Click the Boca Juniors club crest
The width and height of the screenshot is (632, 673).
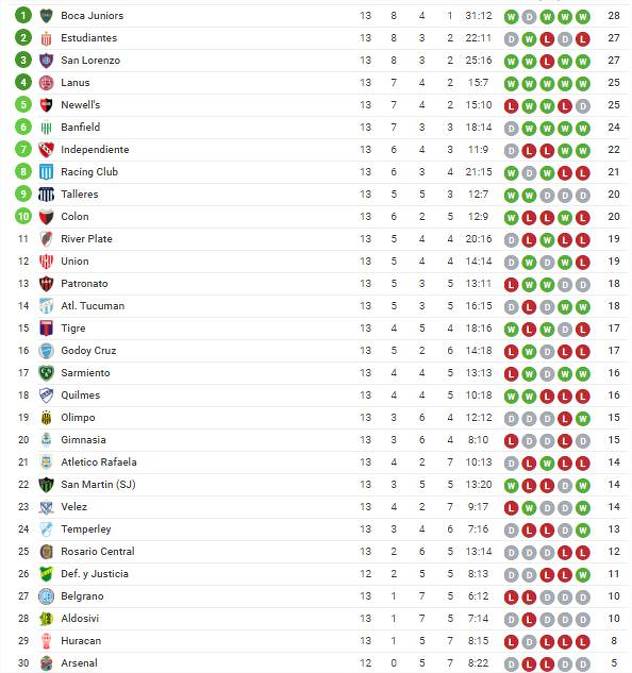tap(46, 16)
